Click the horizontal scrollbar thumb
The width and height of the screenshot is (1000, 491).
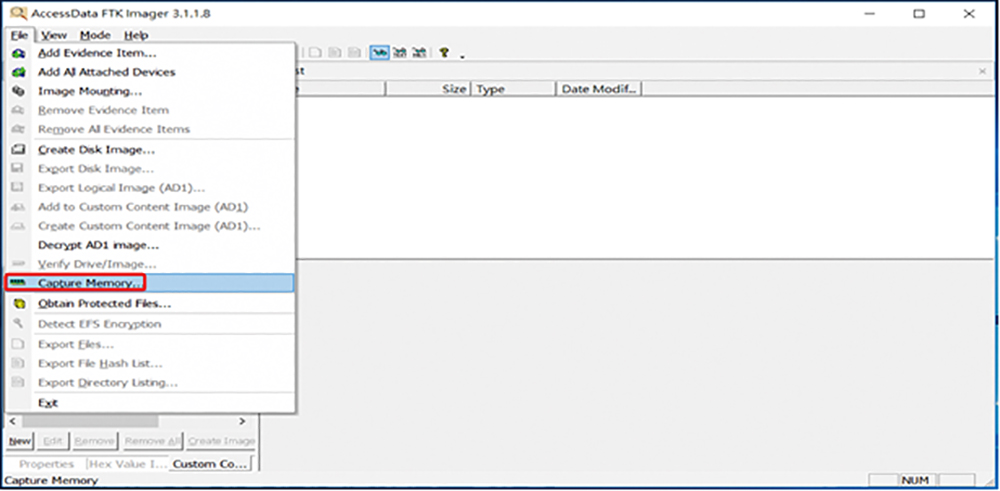[90, 421]
